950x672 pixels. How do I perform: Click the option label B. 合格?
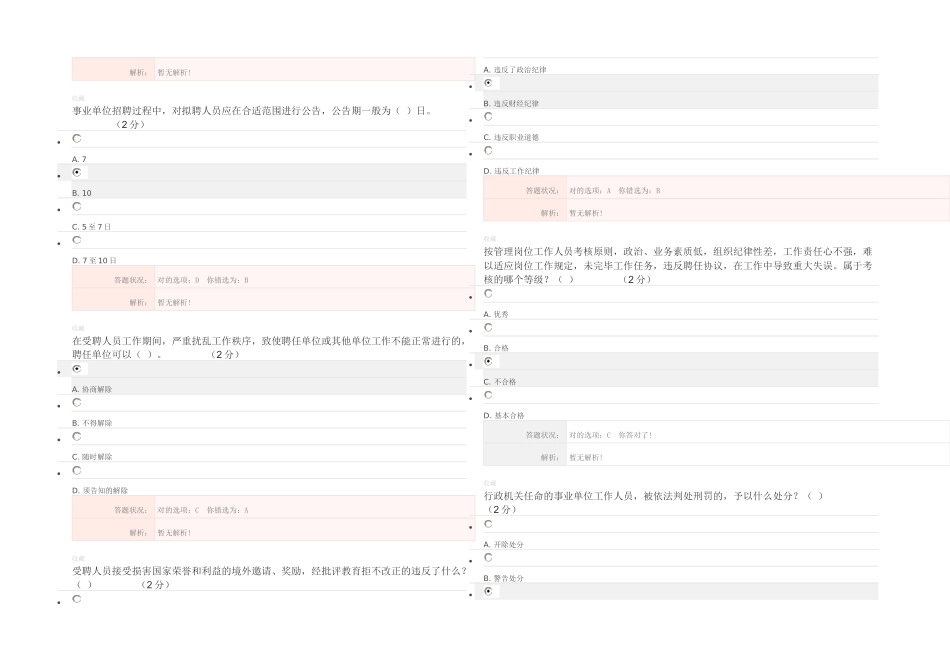click(496, 348)
